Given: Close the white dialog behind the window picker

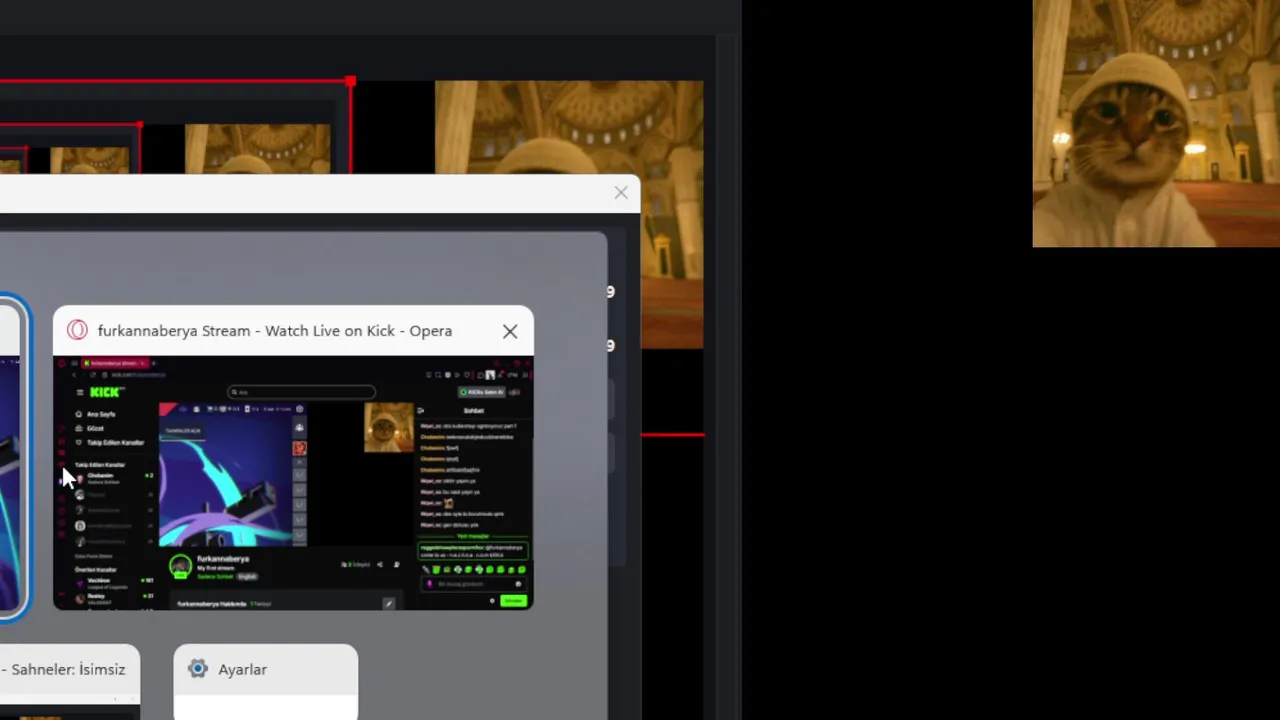Looking at the screenshot, I should coord(621,193).
